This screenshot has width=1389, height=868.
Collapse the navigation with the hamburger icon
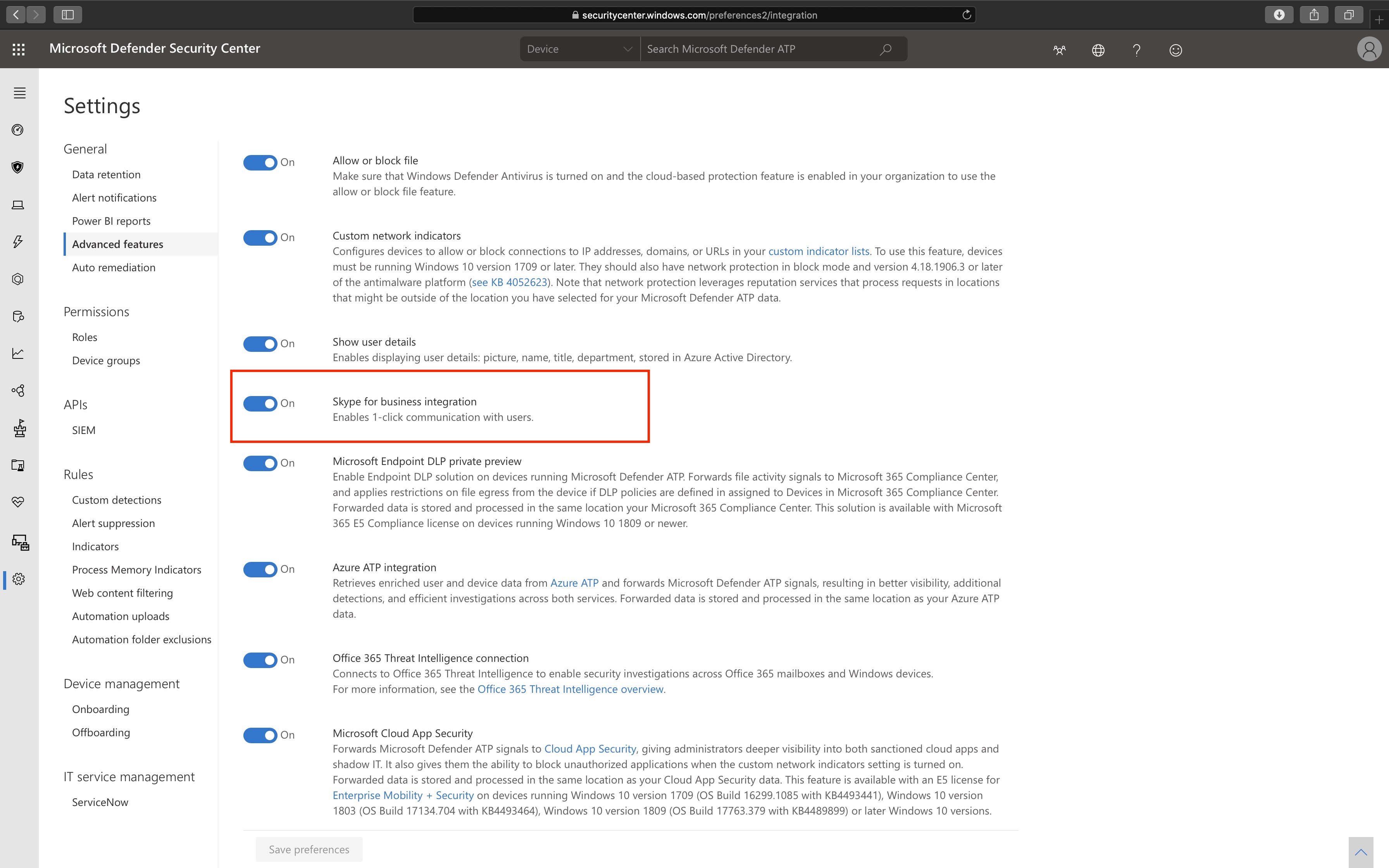[19, 93]
